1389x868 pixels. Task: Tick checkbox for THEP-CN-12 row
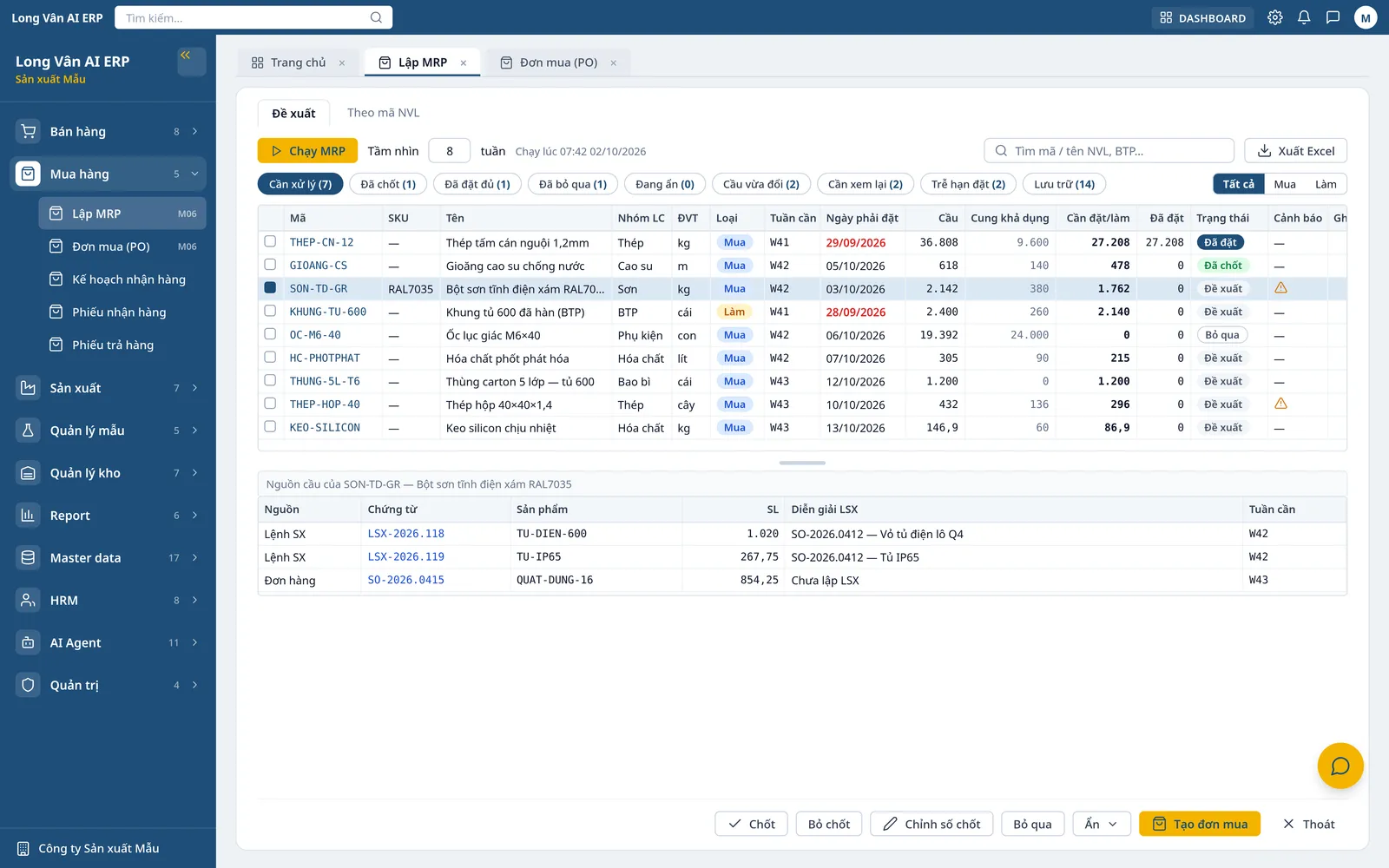270,241
